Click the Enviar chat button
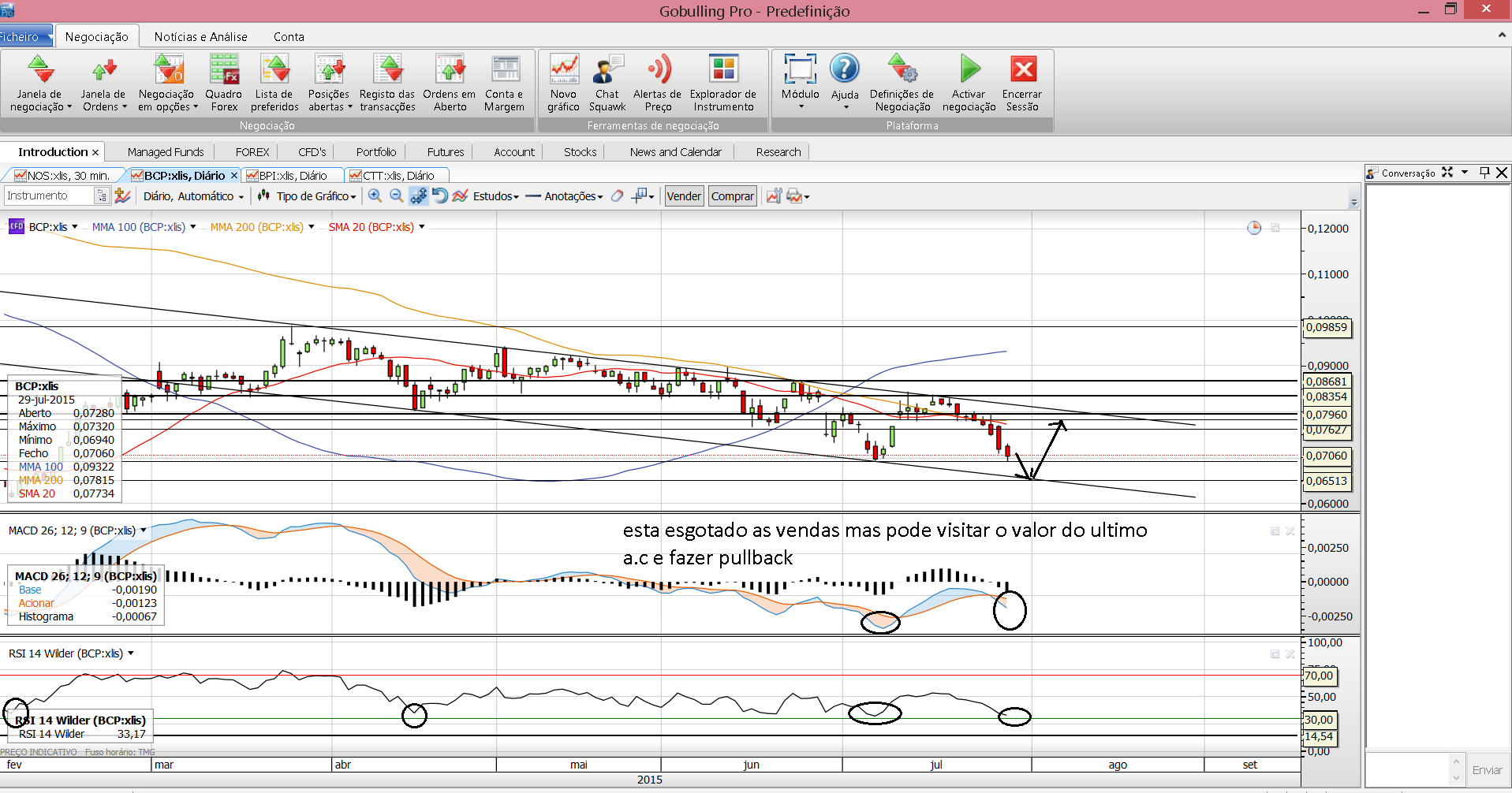The image size is (1512, 793). click(1487, 770)
